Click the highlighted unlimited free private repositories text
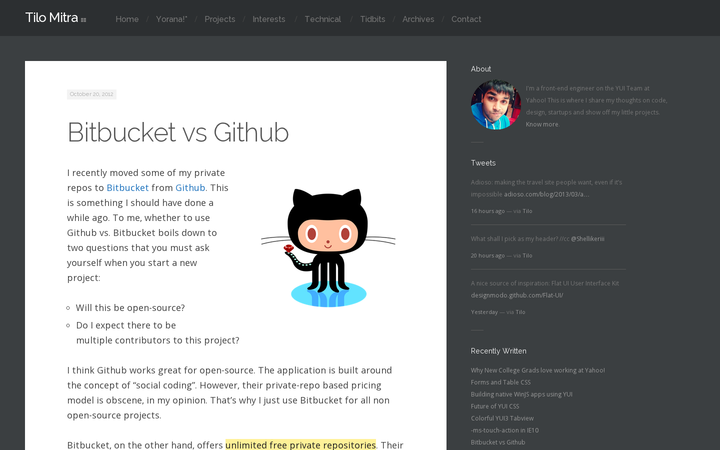The height and width of the screenshot is (450, 720). [x=300, y=445]
